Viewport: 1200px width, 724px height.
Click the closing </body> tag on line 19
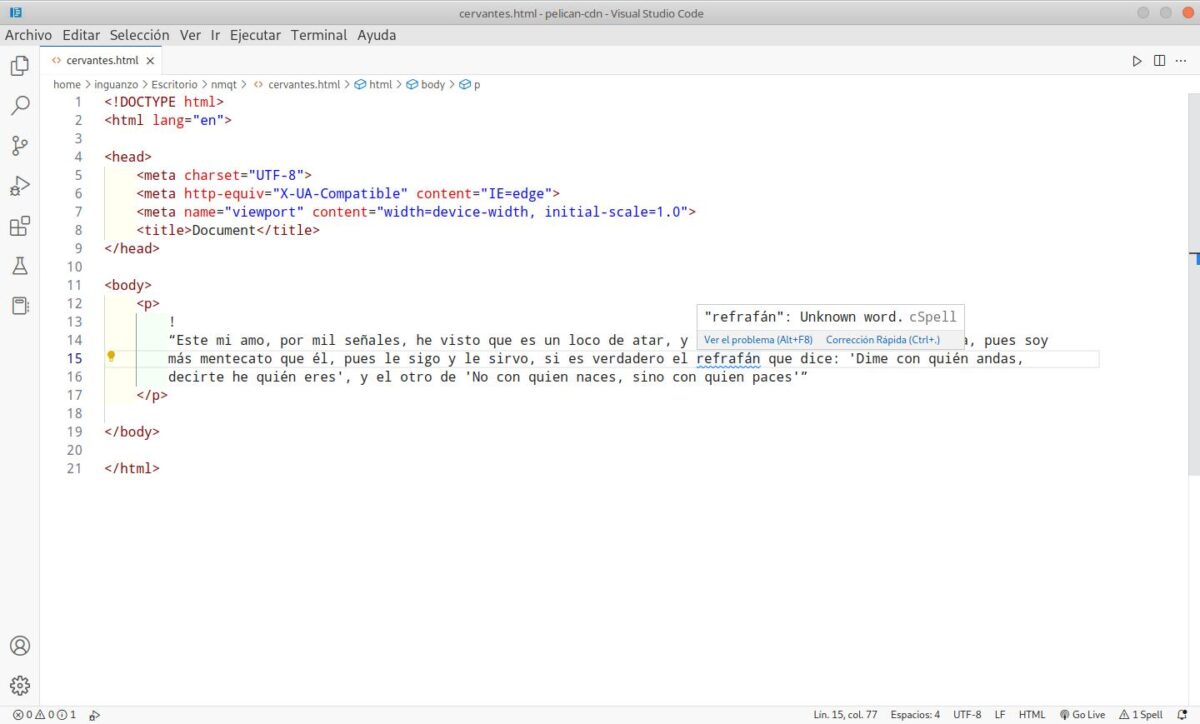coord(132,432)
